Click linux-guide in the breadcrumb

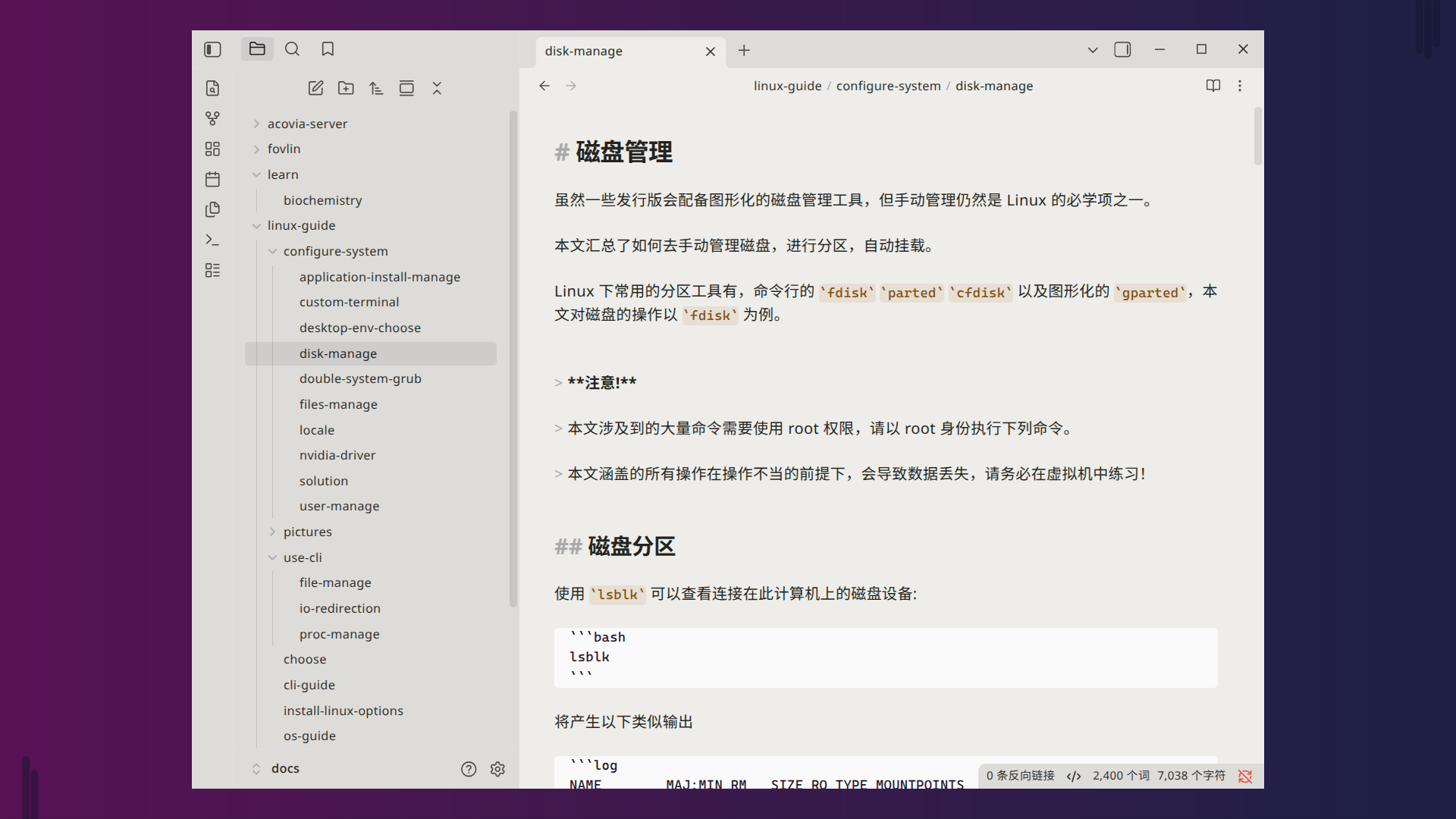(x=787, y=86)
